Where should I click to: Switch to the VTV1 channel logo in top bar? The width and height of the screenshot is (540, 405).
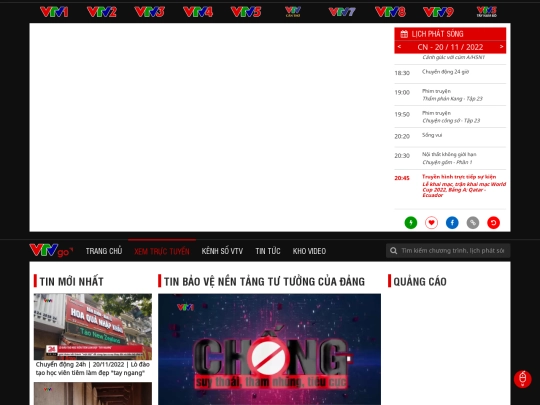pyautogui.click(x=54, y=12)
